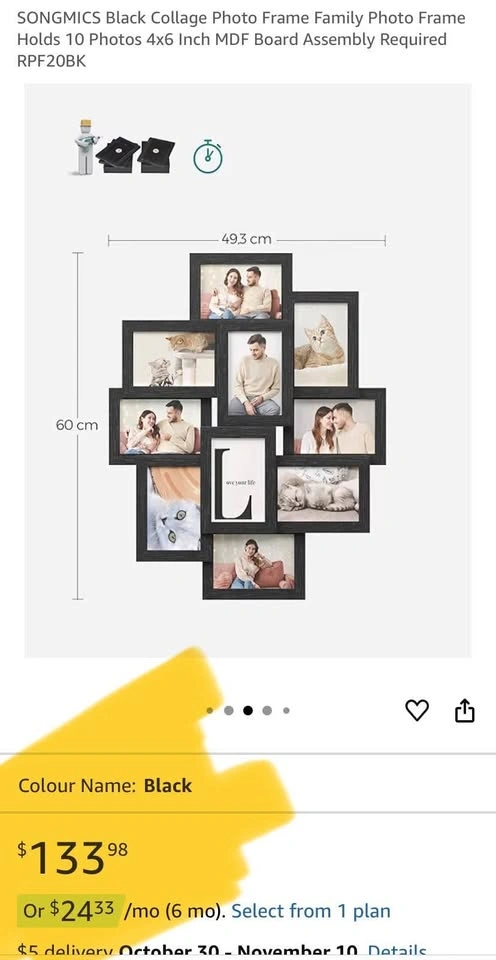Tap the stacked black frame pieces icon
This screenshot has height=960, width=496.
135,155
